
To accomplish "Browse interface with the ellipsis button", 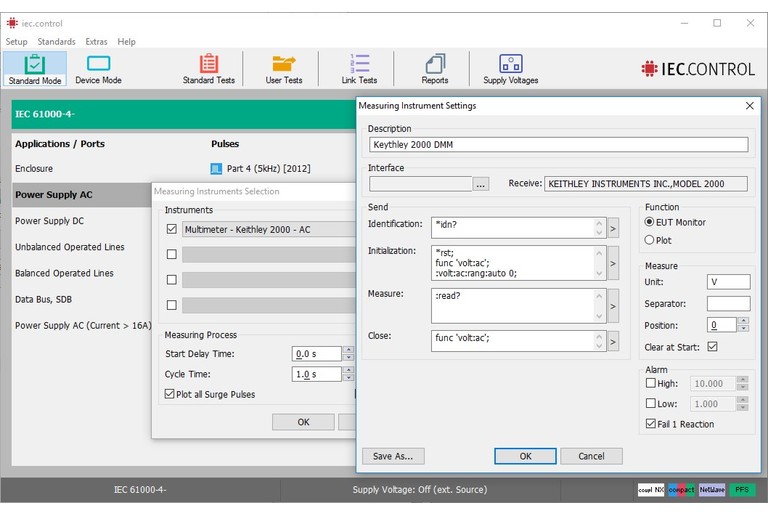I will click(x=481, y=184).
